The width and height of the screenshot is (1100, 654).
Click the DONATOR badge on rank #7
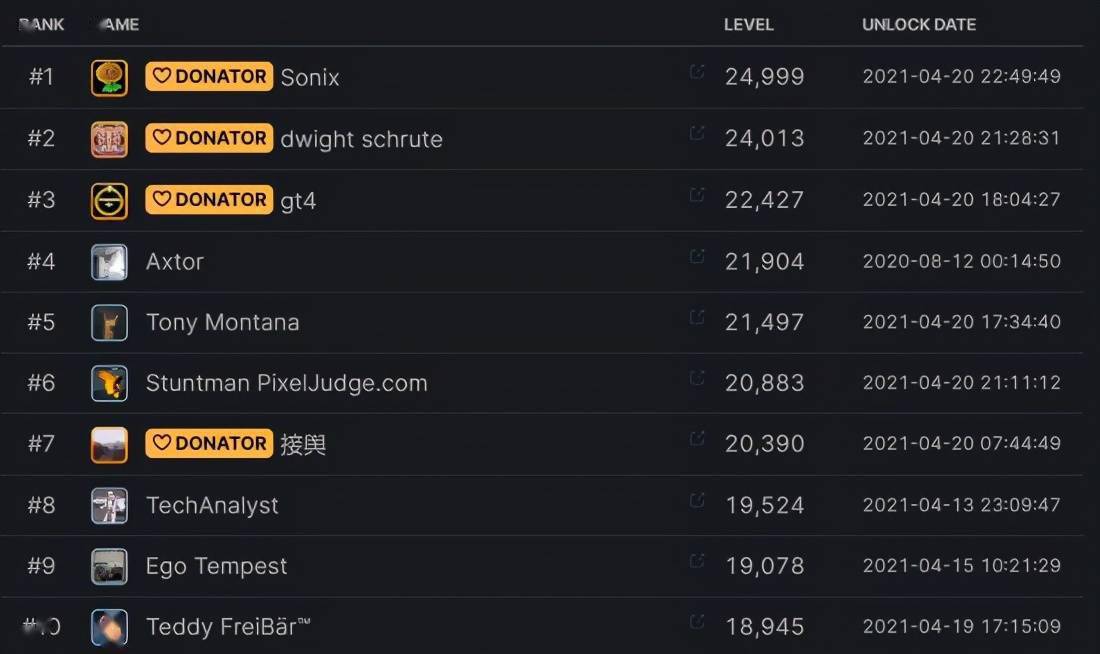209,443
